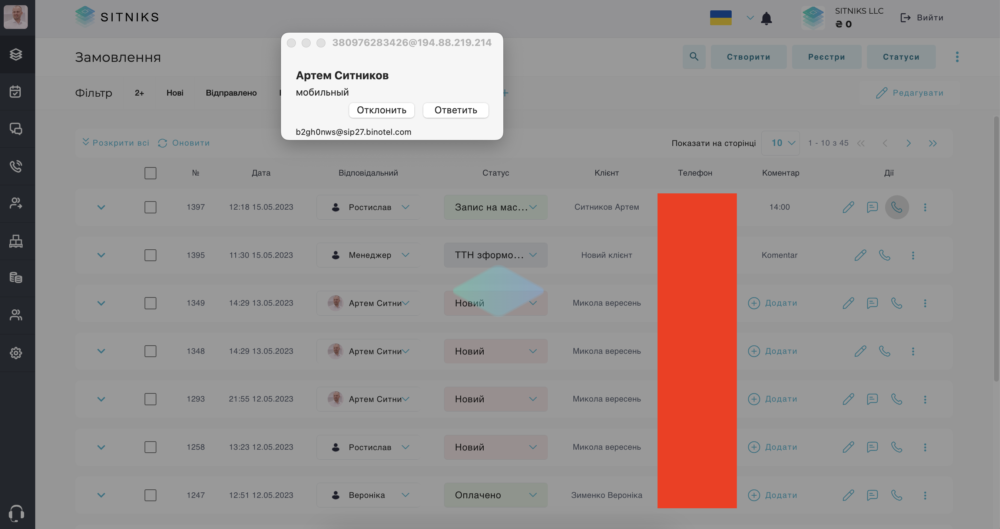Click the search magnifier button
Screen dimensions: 1000x529
click(x=694, y=57)
